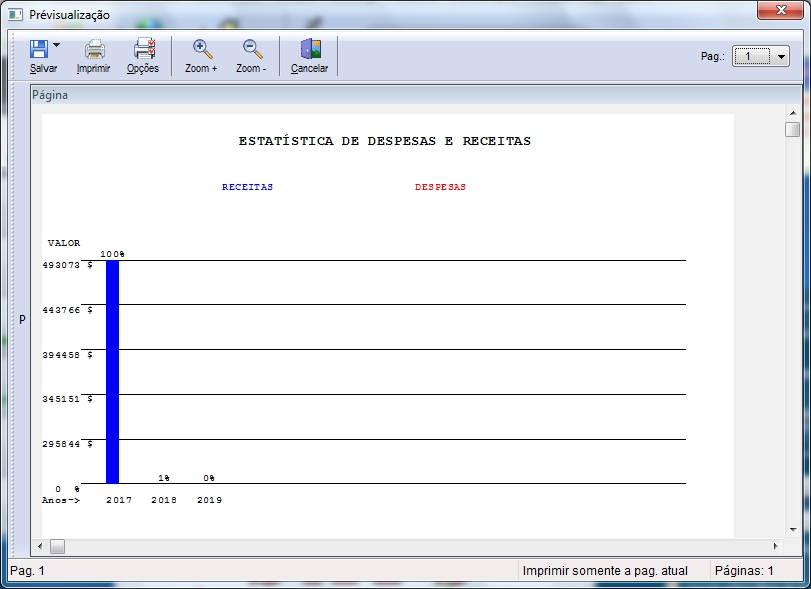Click the 345151 axis value
811x589 pixels.
pyautogui.click(x=61, y=399)
